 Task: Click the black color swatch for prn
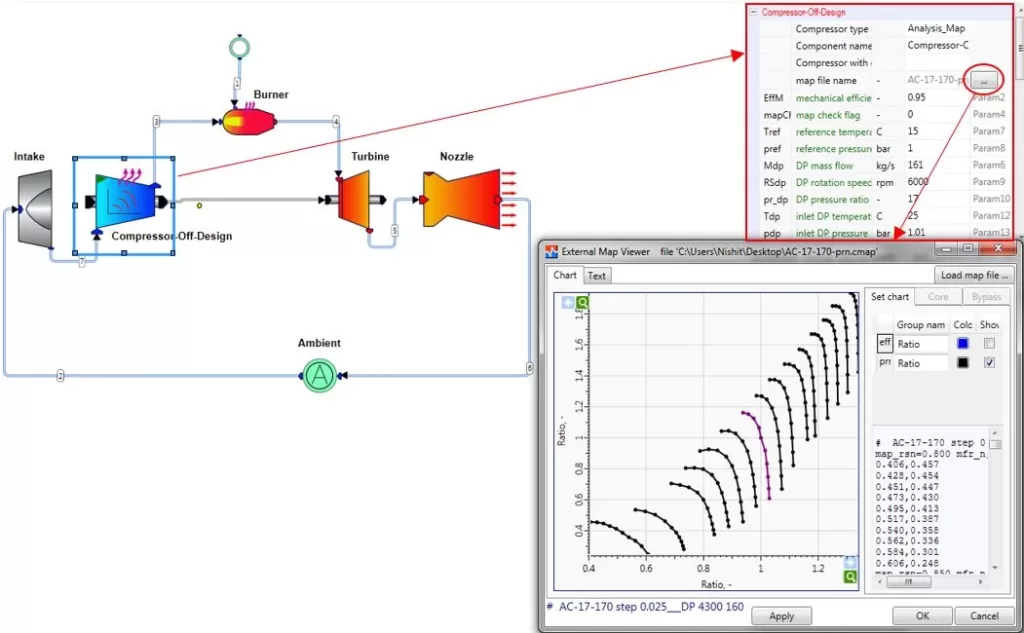point(963,363)
